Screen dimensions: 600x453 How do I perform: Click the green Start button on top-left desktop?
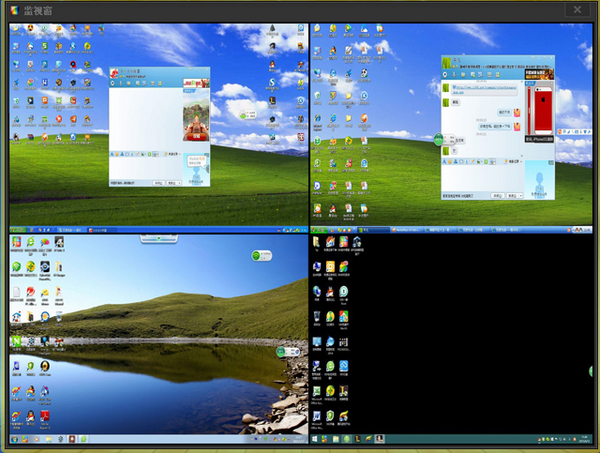pos(18,230)
